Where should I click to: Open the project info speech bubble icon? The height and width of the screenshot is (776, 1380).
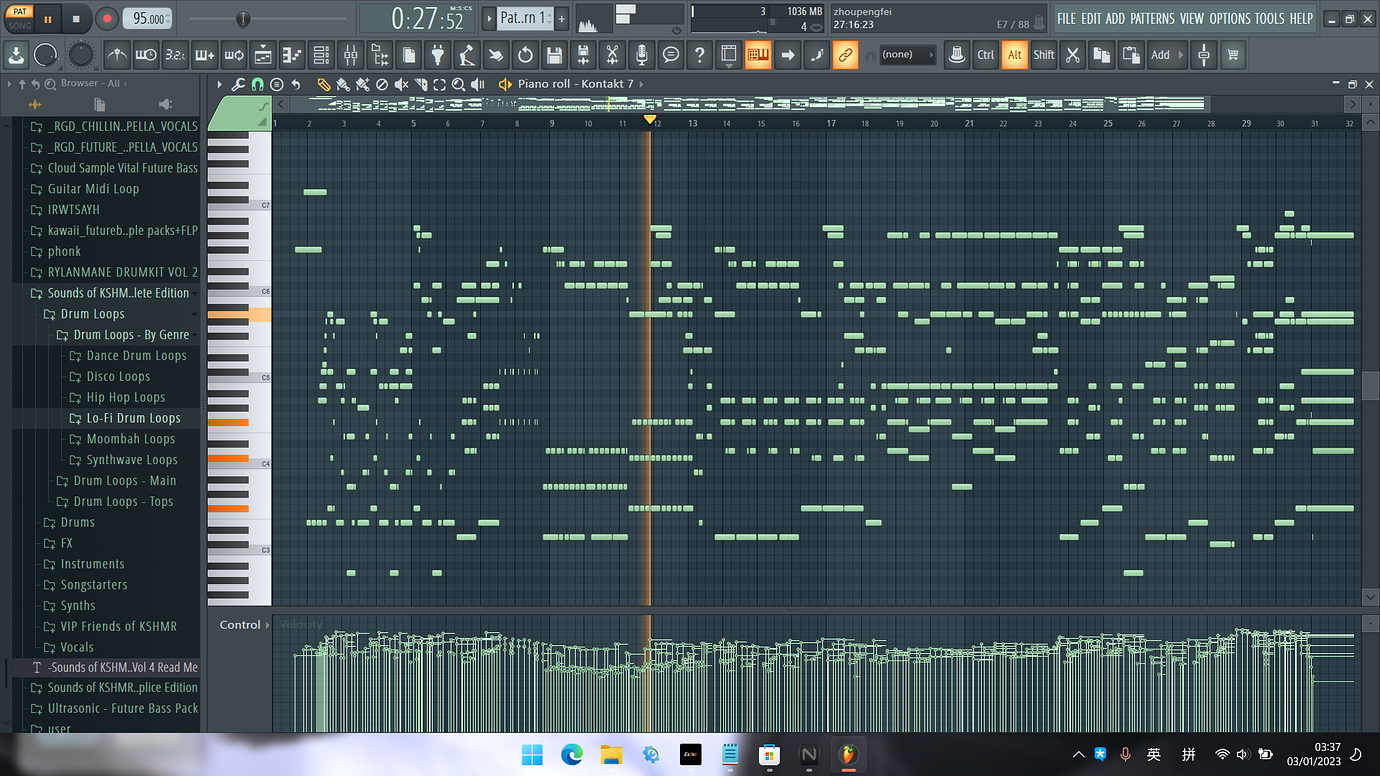671,55
